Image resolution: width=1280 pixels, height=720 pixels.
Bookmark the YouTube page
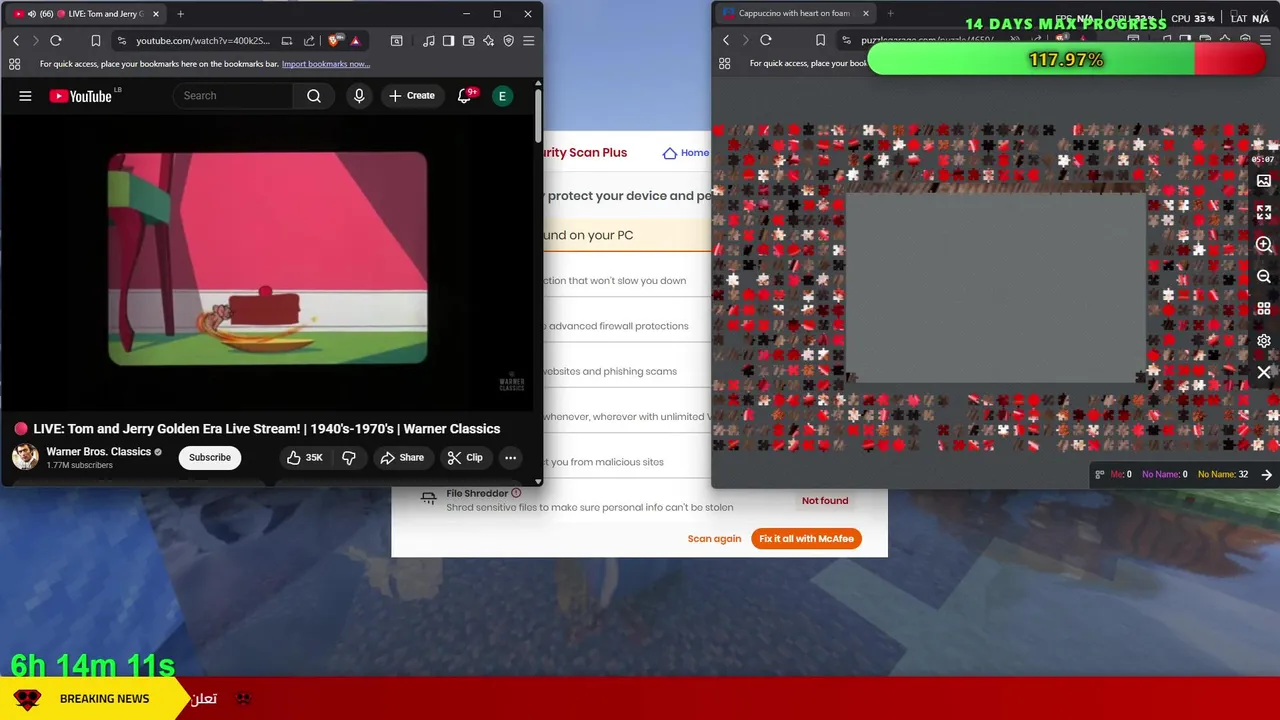tap(96, 41)
